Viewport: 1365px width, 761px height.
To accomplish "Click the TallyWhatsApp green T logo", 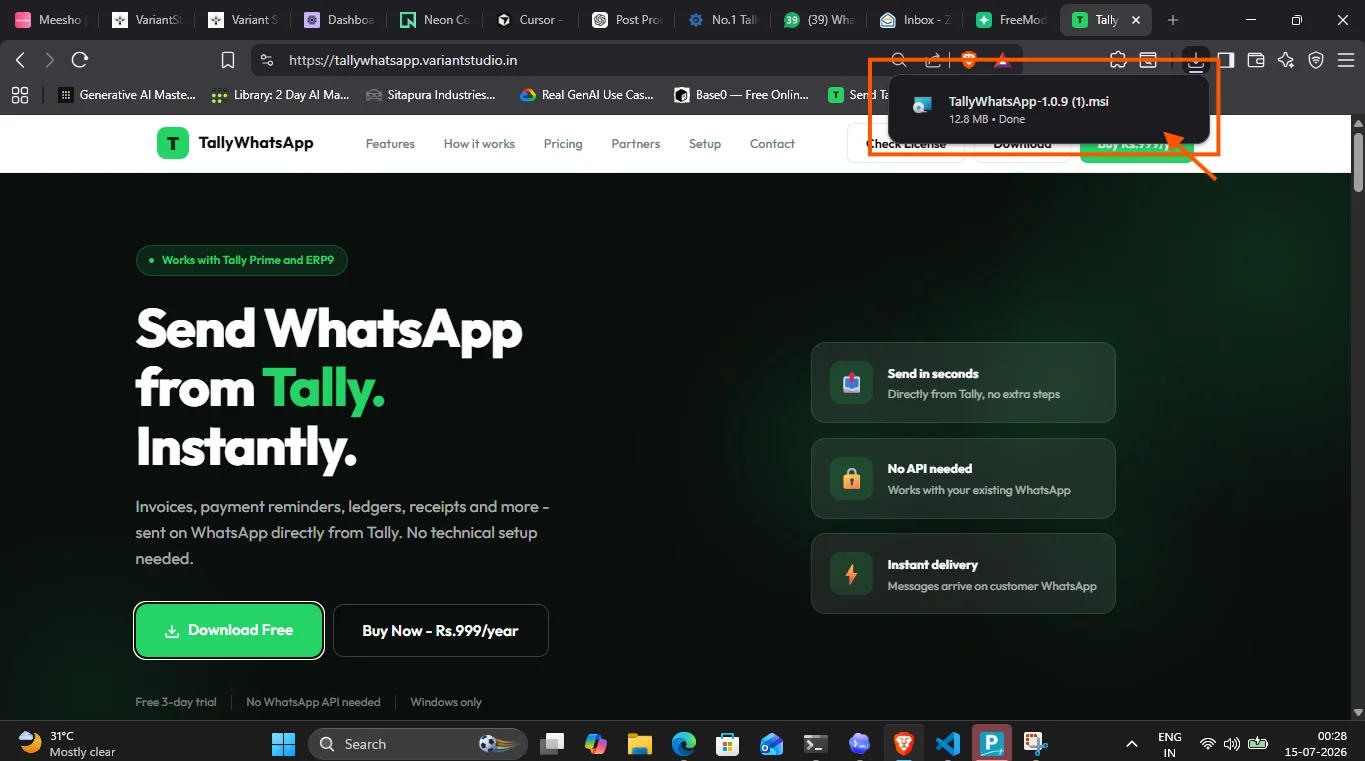I will tap(172, 143).
